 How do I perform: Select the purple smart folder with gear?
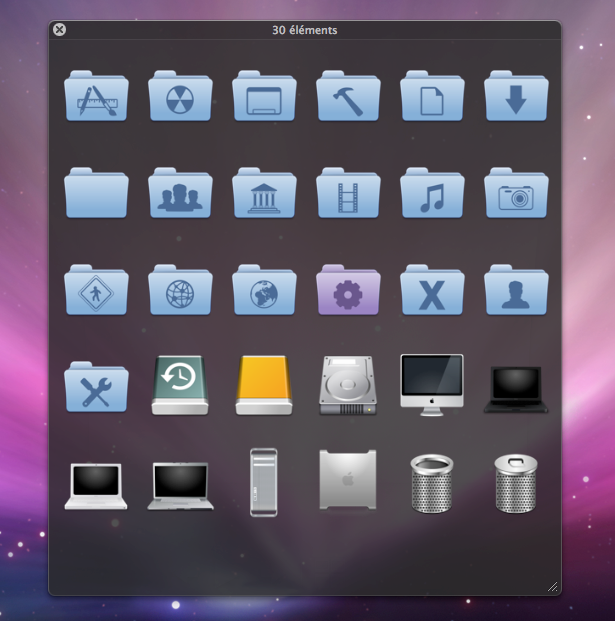click(x=348, y=290)
